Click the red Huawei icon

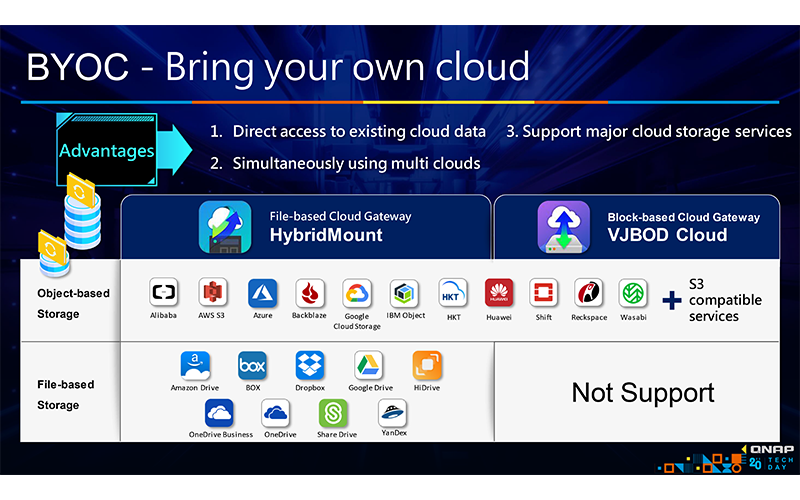pyautogui.click(x=498, y=293)
